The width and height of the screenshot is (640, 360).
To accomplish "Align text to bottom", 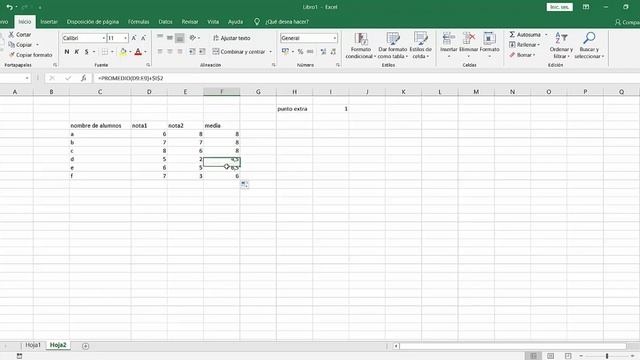I will coord(180,38).
